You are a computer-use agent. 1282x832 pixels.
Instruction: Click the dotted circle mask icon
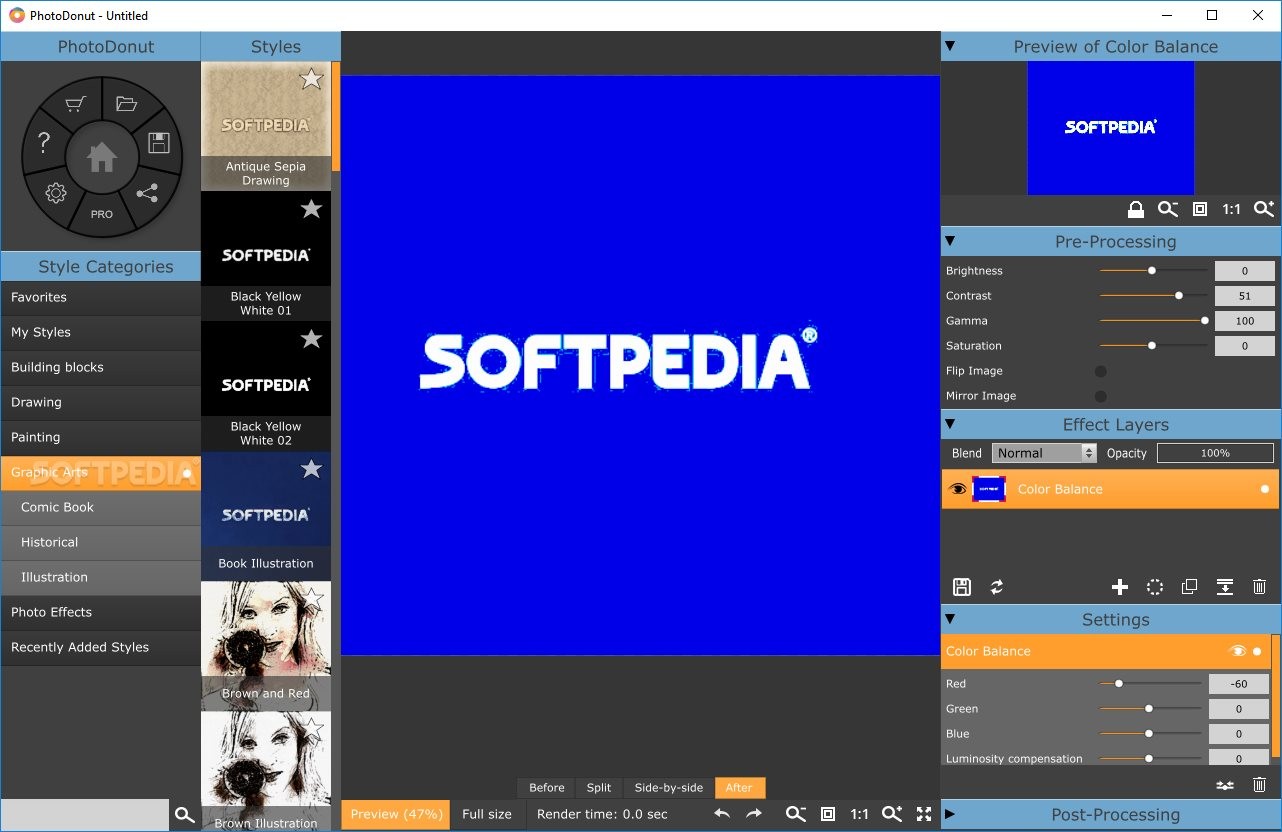tap(1155, 587)
